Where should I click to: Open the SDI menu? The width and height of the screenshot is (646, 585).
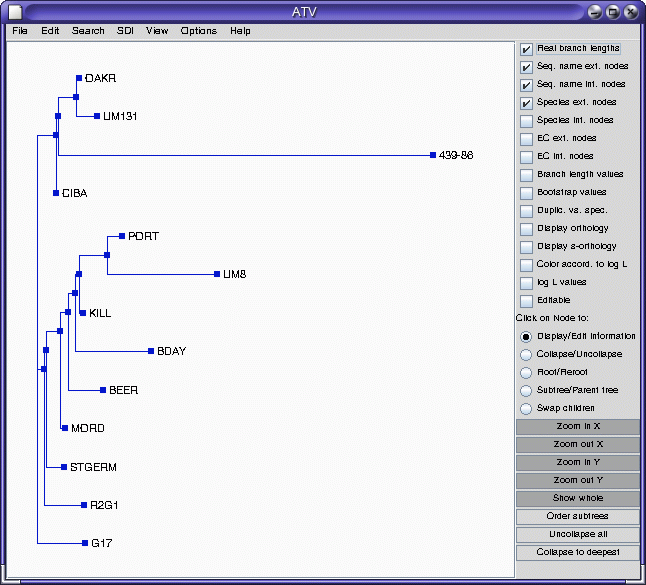pyautogui.click(x=124, y=31)
